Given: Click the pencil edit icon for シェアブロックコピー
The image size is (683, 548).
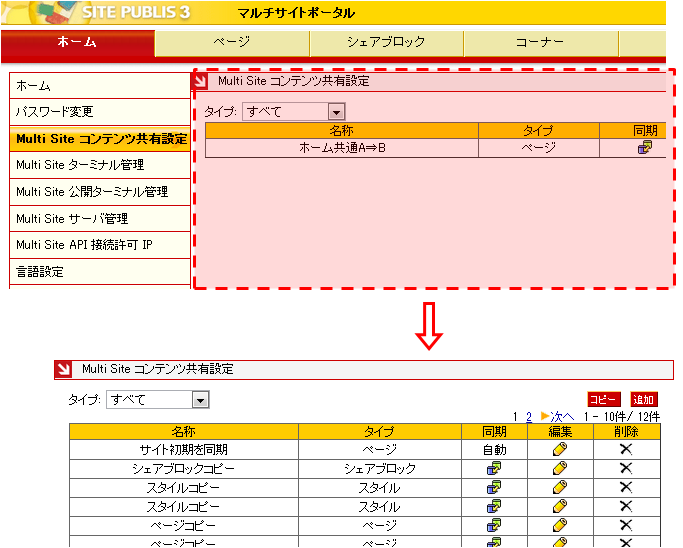Looking at the screenshot, I should [560, 469].
